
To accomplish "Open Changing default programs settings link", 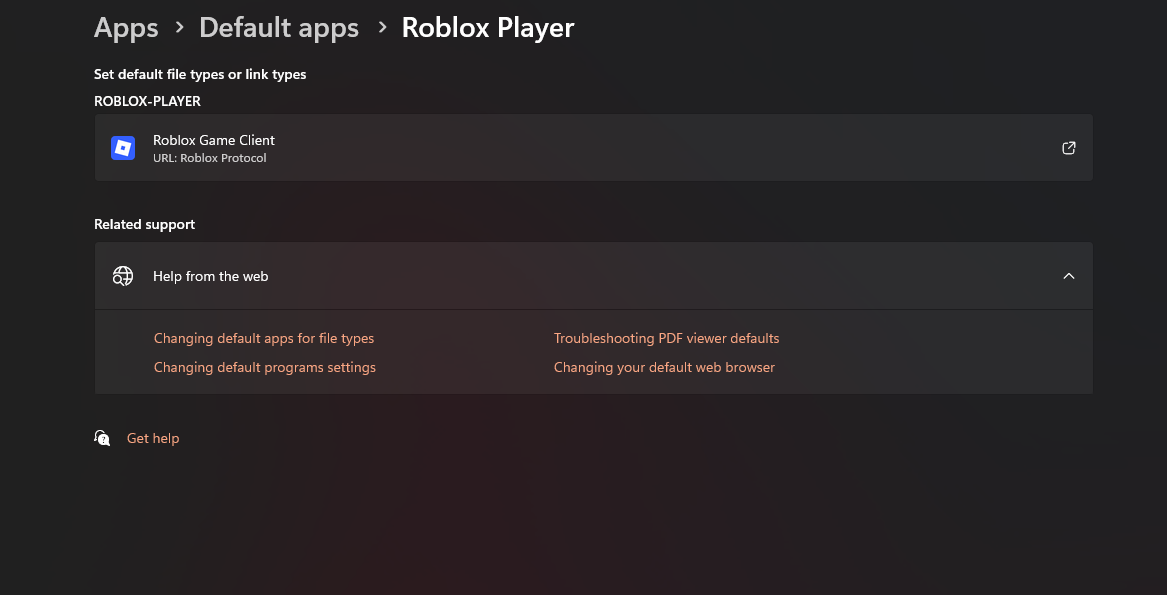I will [x=265, y=367].
